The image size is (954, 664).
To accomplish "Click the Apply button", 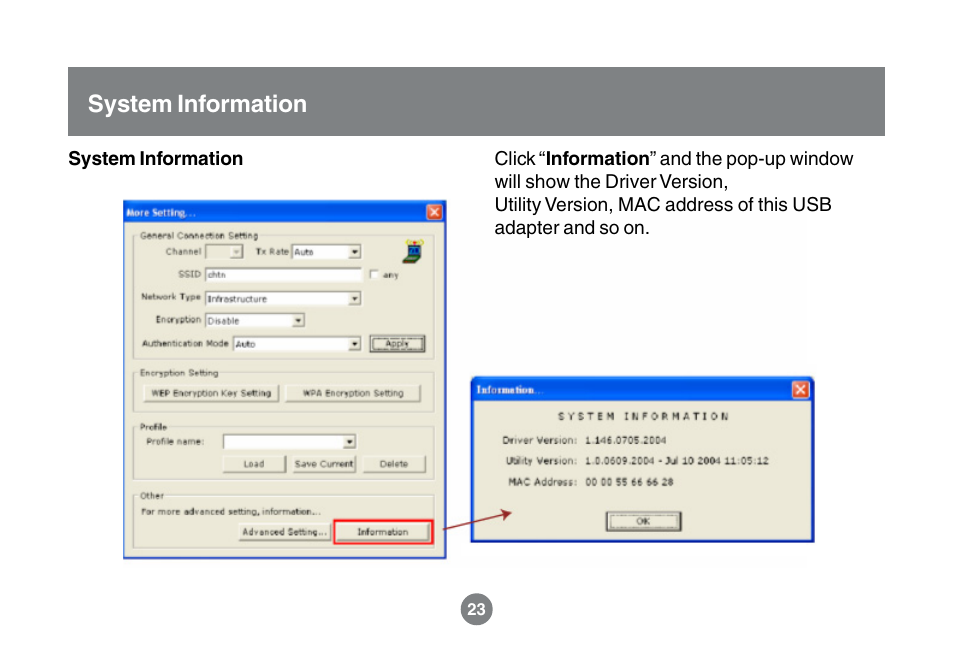I will click(x=397, y=344).
